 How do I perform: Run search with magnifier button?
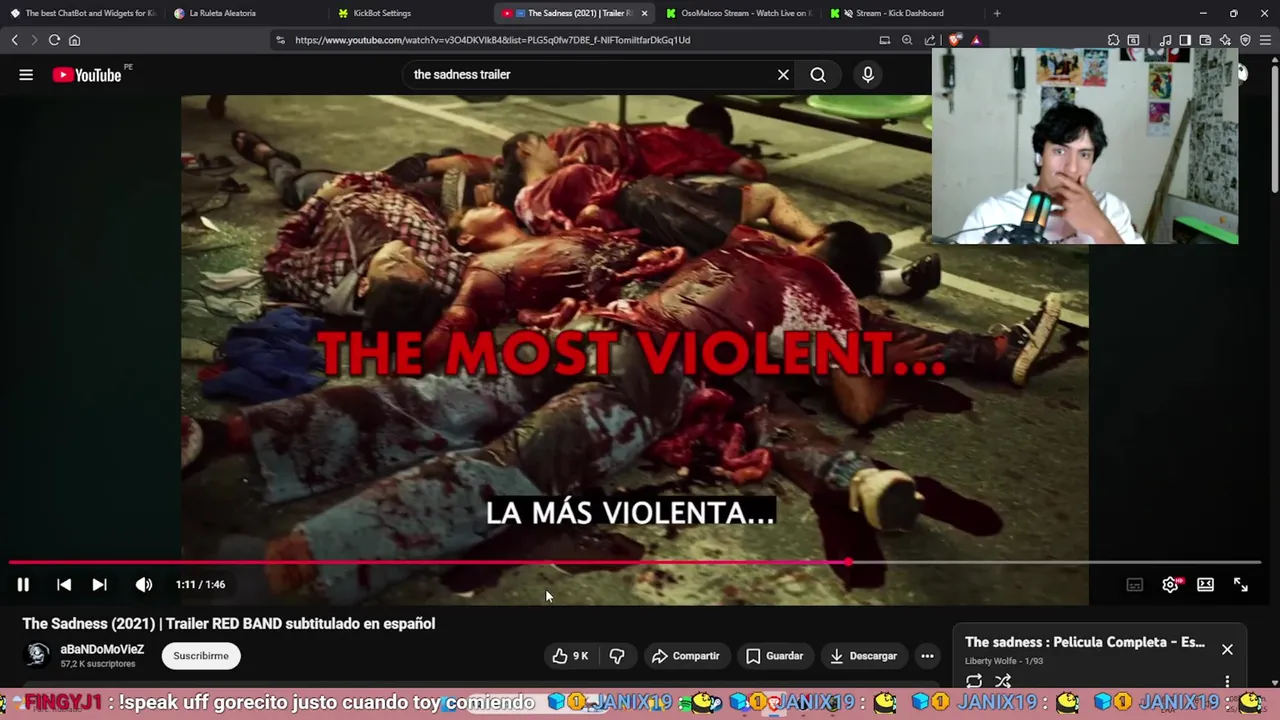pyautogui.click(x=818, y=75)
